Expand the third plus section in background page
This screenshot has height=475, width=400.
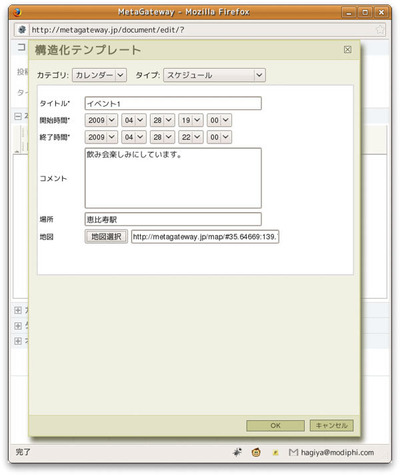coord(18,341)
